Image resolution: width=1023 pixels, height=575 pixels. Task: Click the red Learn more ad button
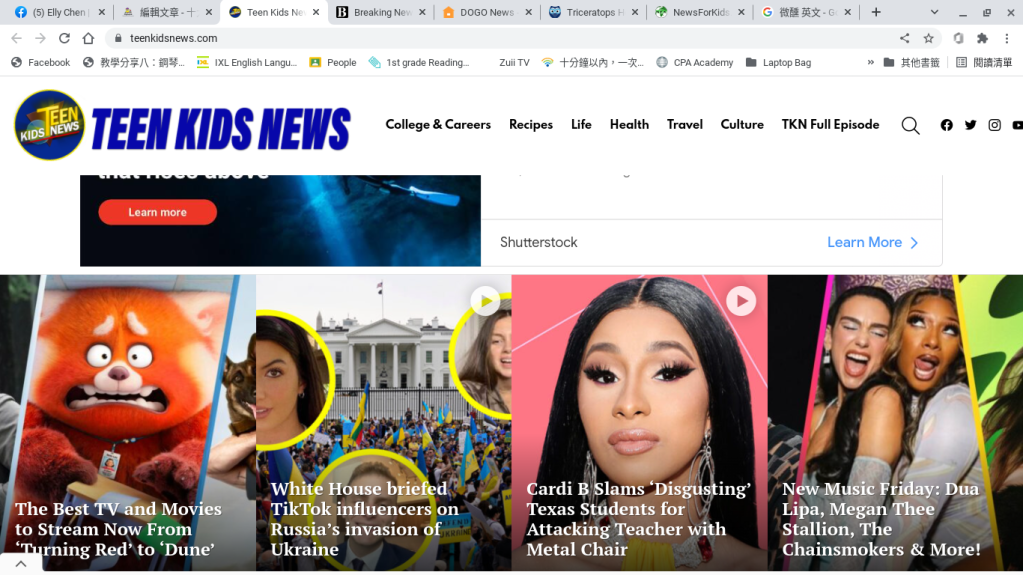[157, 212]
